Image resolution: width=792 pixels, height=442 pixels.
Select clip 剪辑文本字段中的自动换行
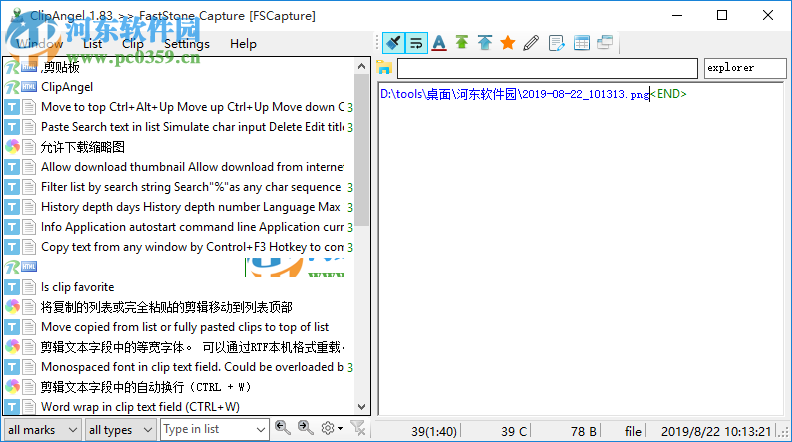[179, 387]
